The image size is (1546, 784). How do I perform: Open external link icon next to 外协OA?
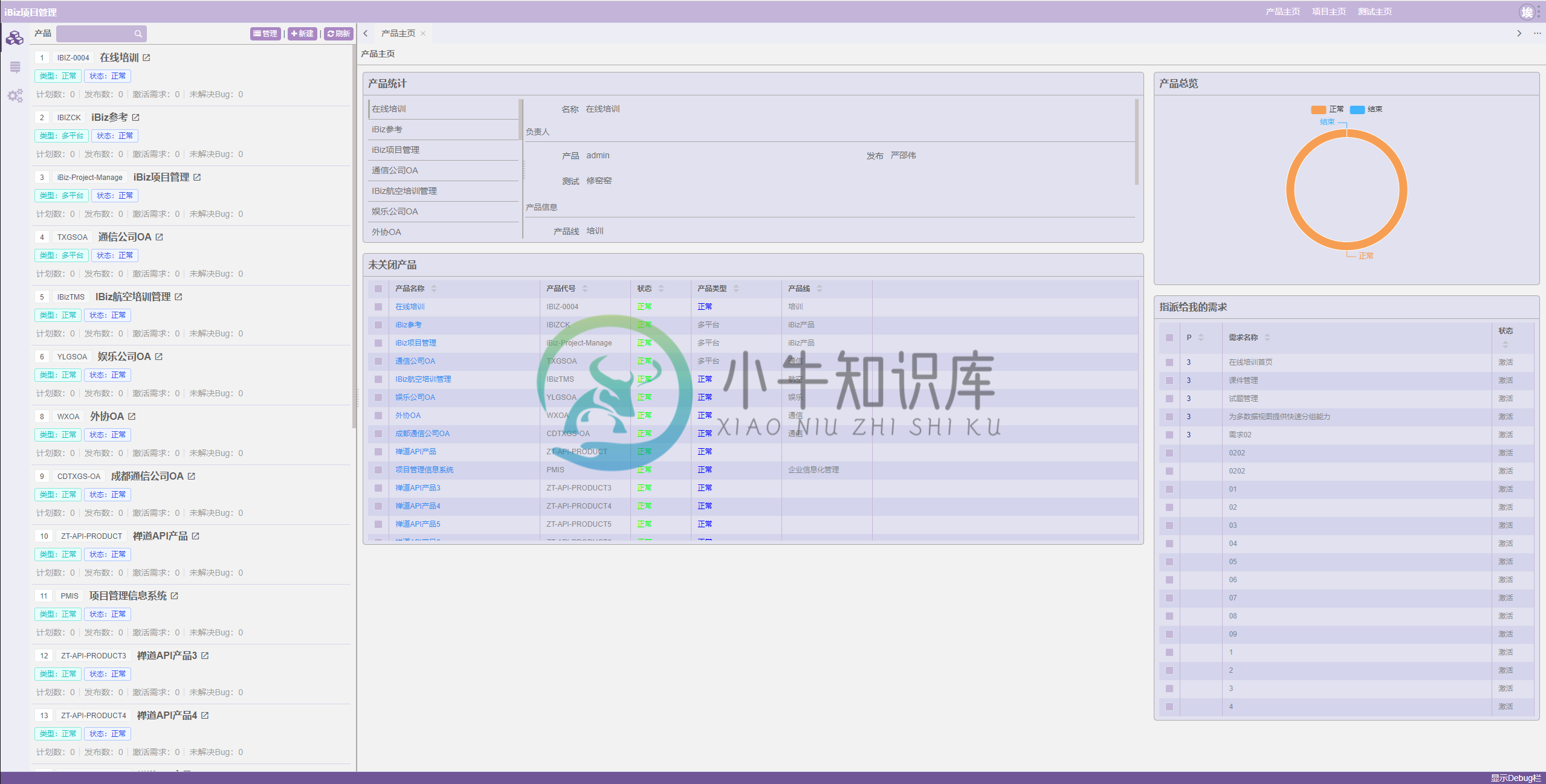(132, 416)
